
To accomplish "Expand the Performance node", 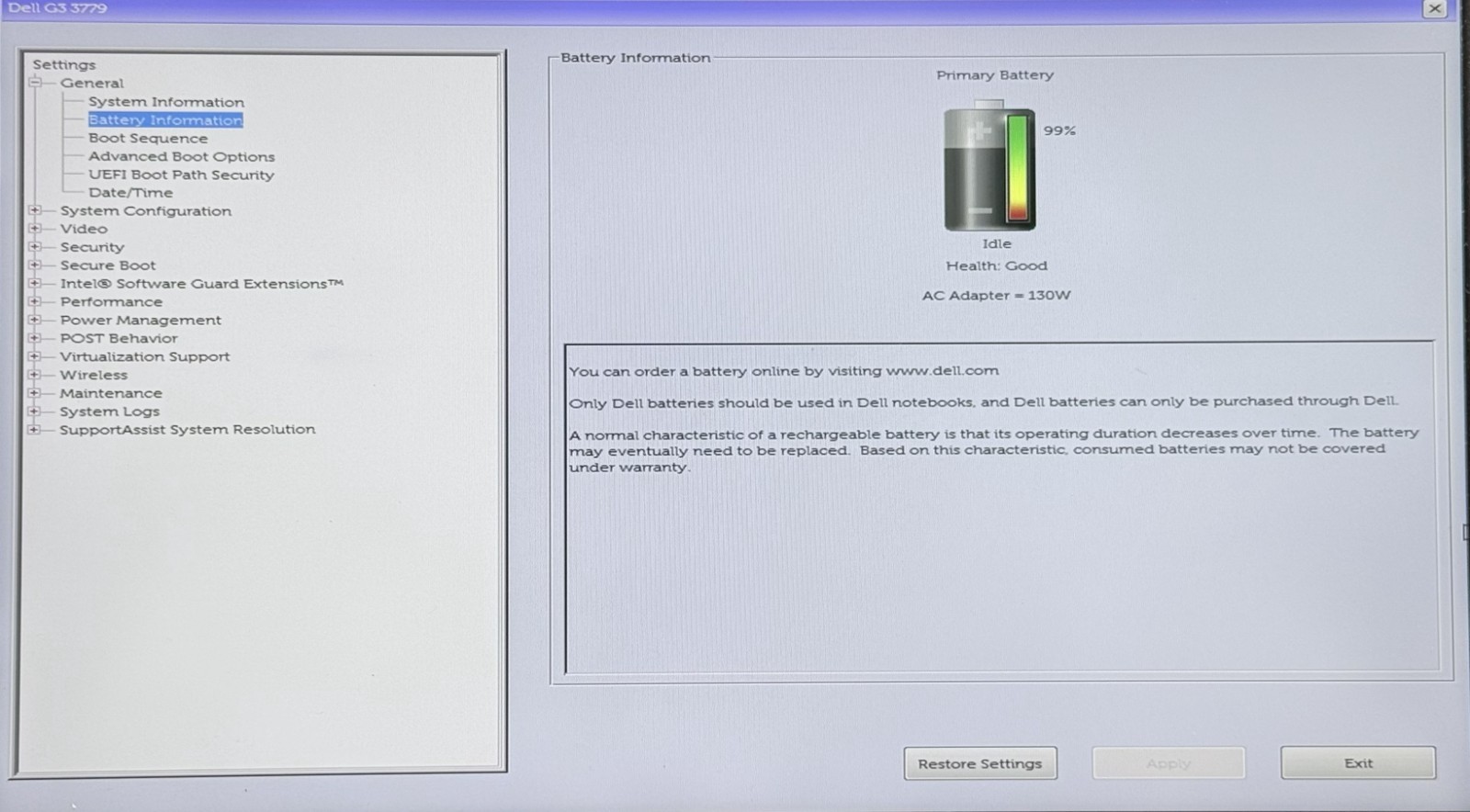I will point(35,301).
